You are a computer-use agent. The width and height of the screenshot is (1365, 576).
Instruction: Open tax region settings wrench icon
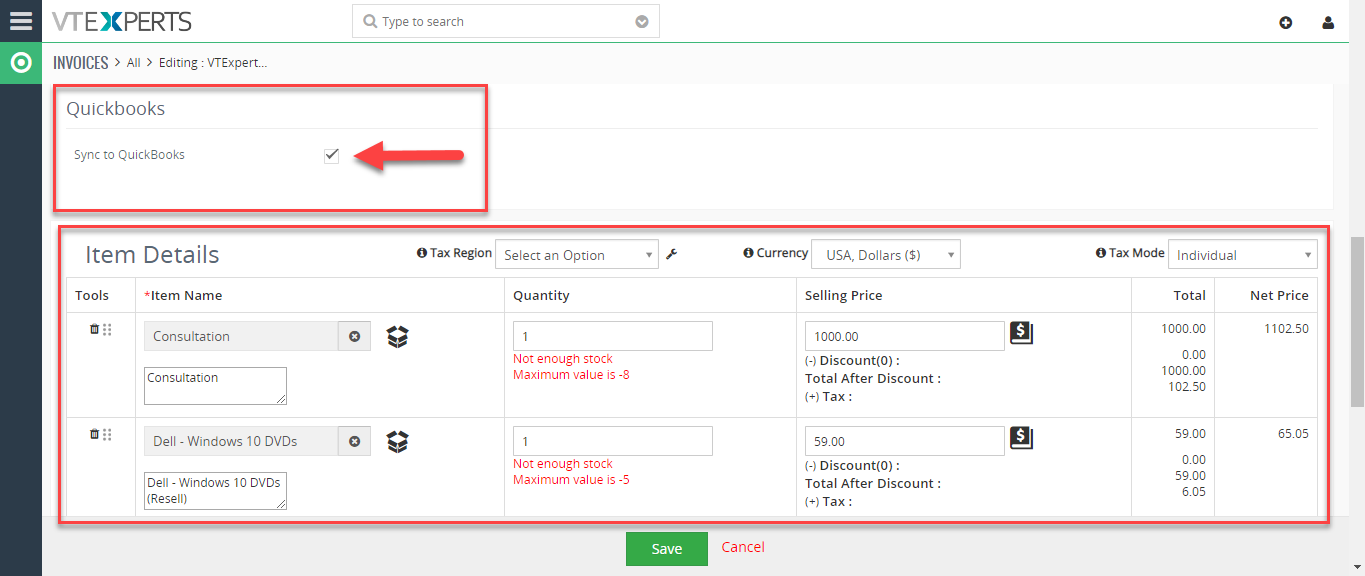pos(671,254)
